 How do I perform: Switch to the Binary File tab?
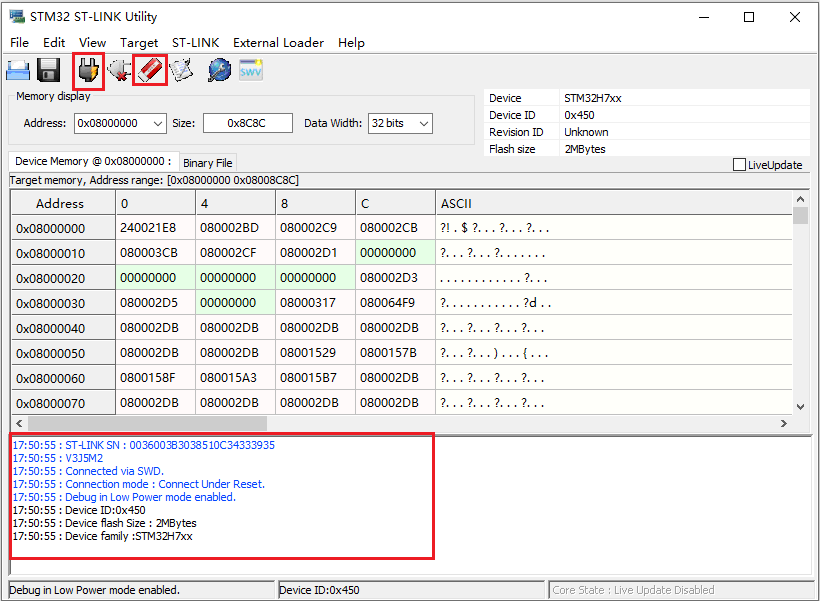[207, 162]
